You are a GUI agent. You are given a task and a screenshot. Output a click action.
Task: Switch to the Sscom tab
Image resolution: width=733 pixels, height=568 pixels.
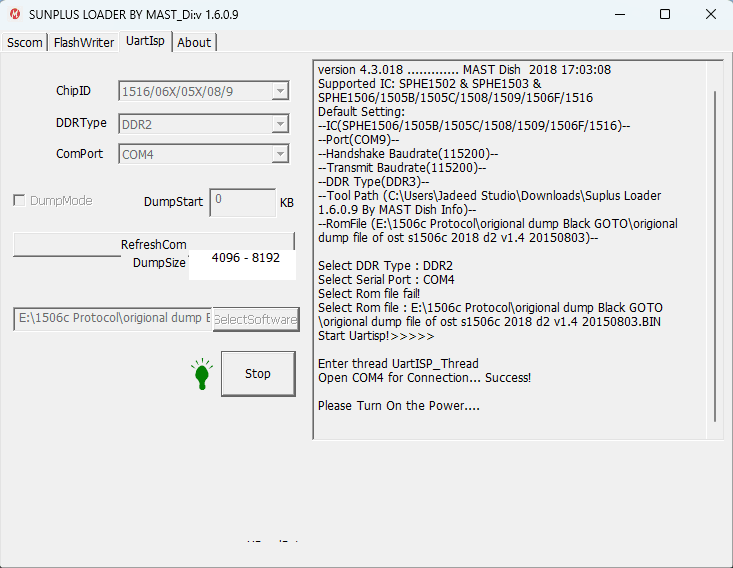(24, 43)
